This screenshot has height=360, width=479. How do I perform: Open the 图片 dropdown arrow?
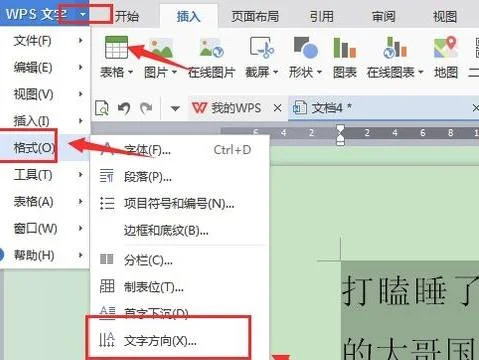pyautogui.click(x=173, y=72)
